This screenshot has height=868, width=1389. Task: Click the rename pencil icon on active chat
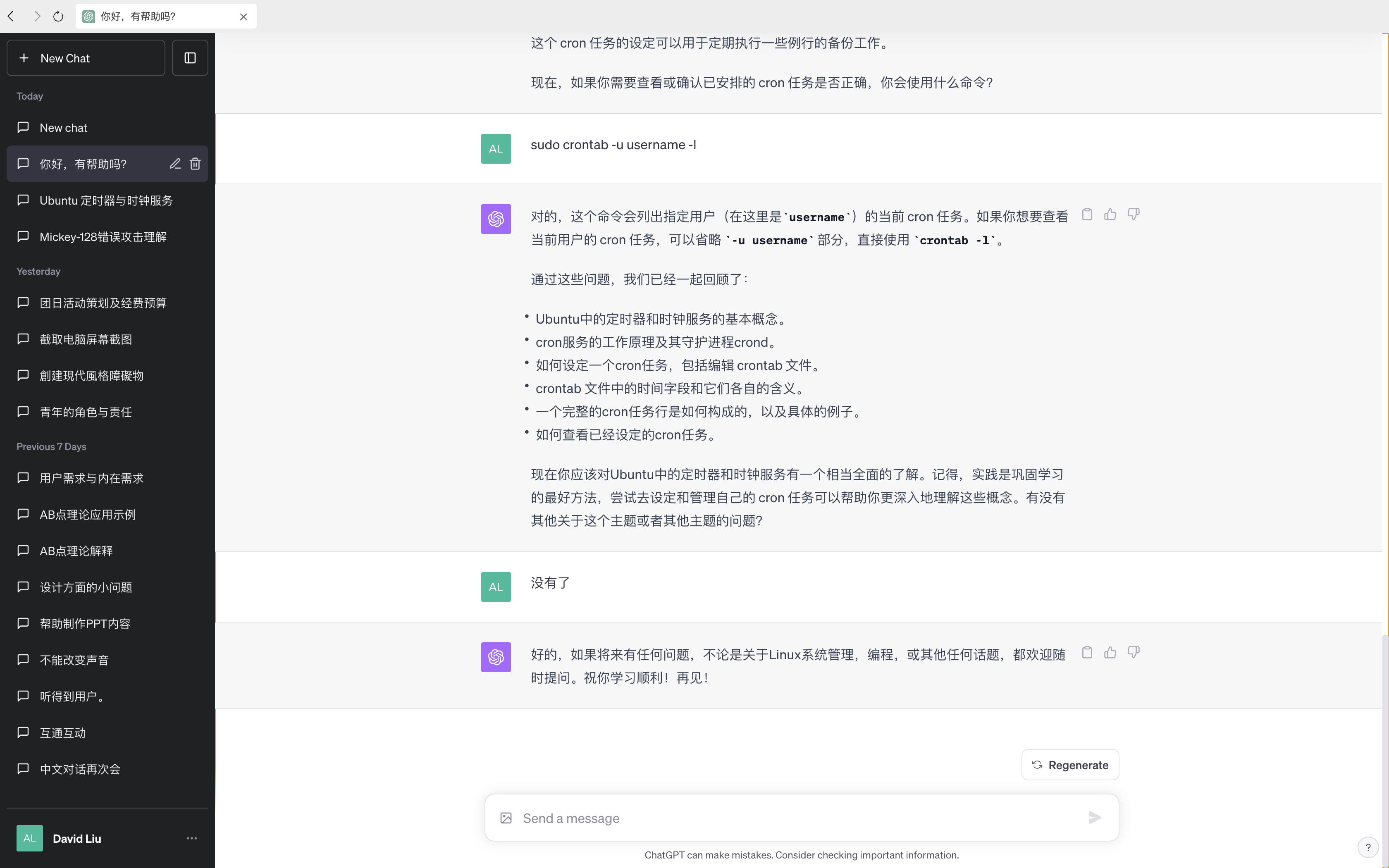pos(175,164)
